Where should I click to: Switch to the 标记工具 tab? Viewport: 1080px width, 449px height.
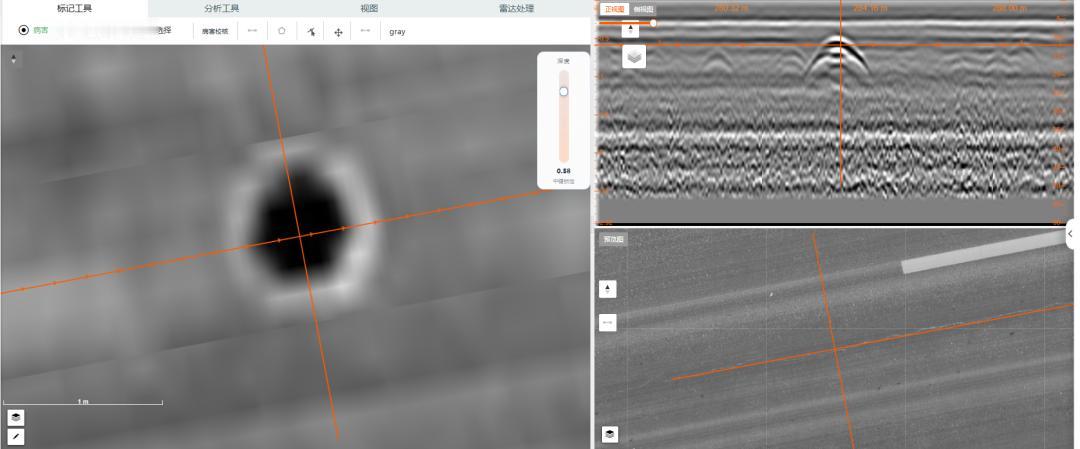coord(74,8)
